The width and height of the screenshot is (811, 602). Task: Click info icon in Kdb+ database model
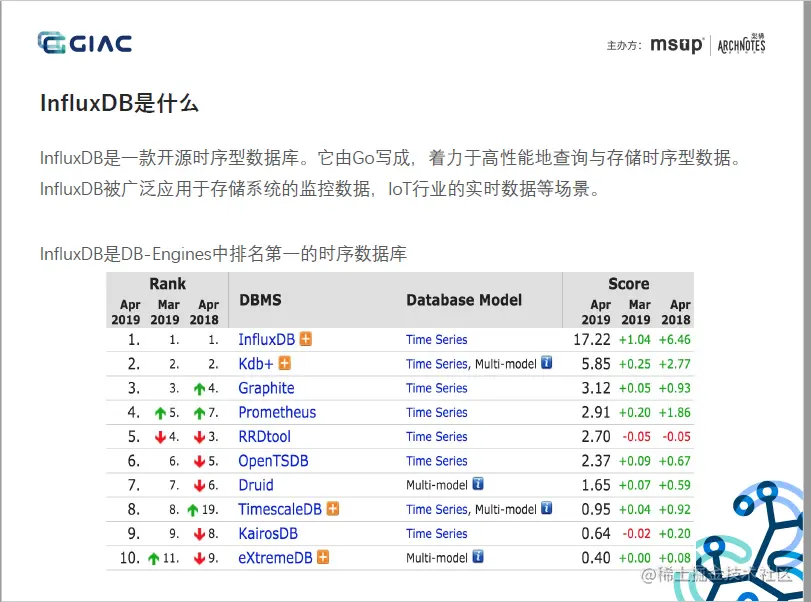[x=546, y=363]
